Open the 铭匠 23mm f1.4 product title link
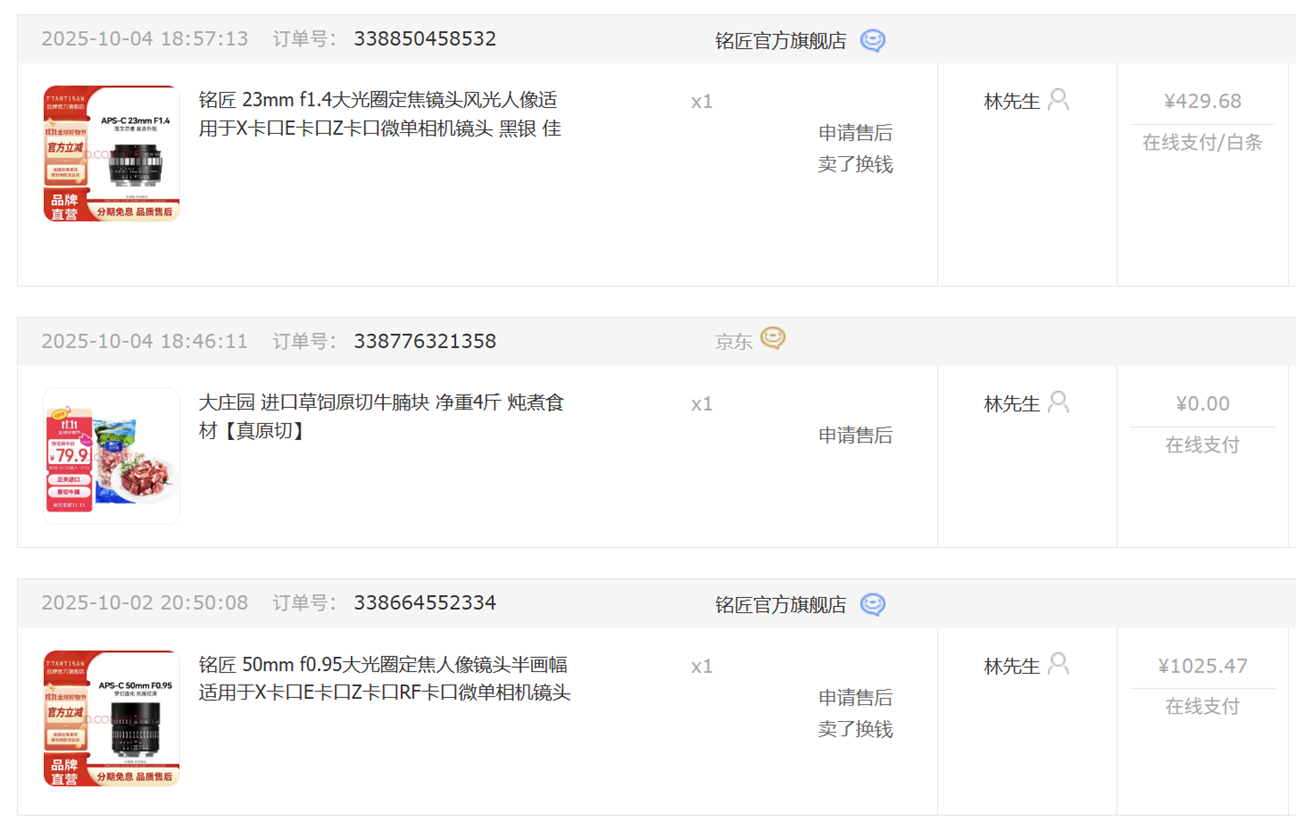This screenshot has width=1296, height=838. (379, 114)
